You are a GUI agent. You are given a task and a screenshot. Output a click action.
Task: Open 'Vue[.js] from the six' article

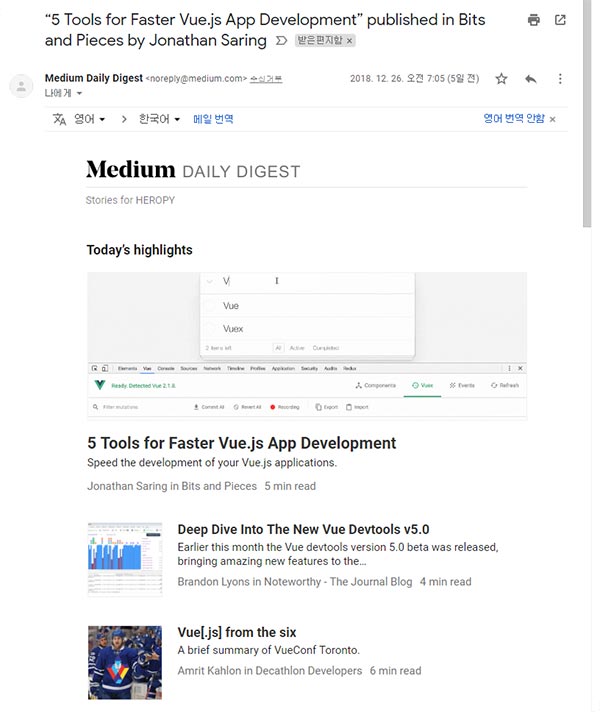237,633
